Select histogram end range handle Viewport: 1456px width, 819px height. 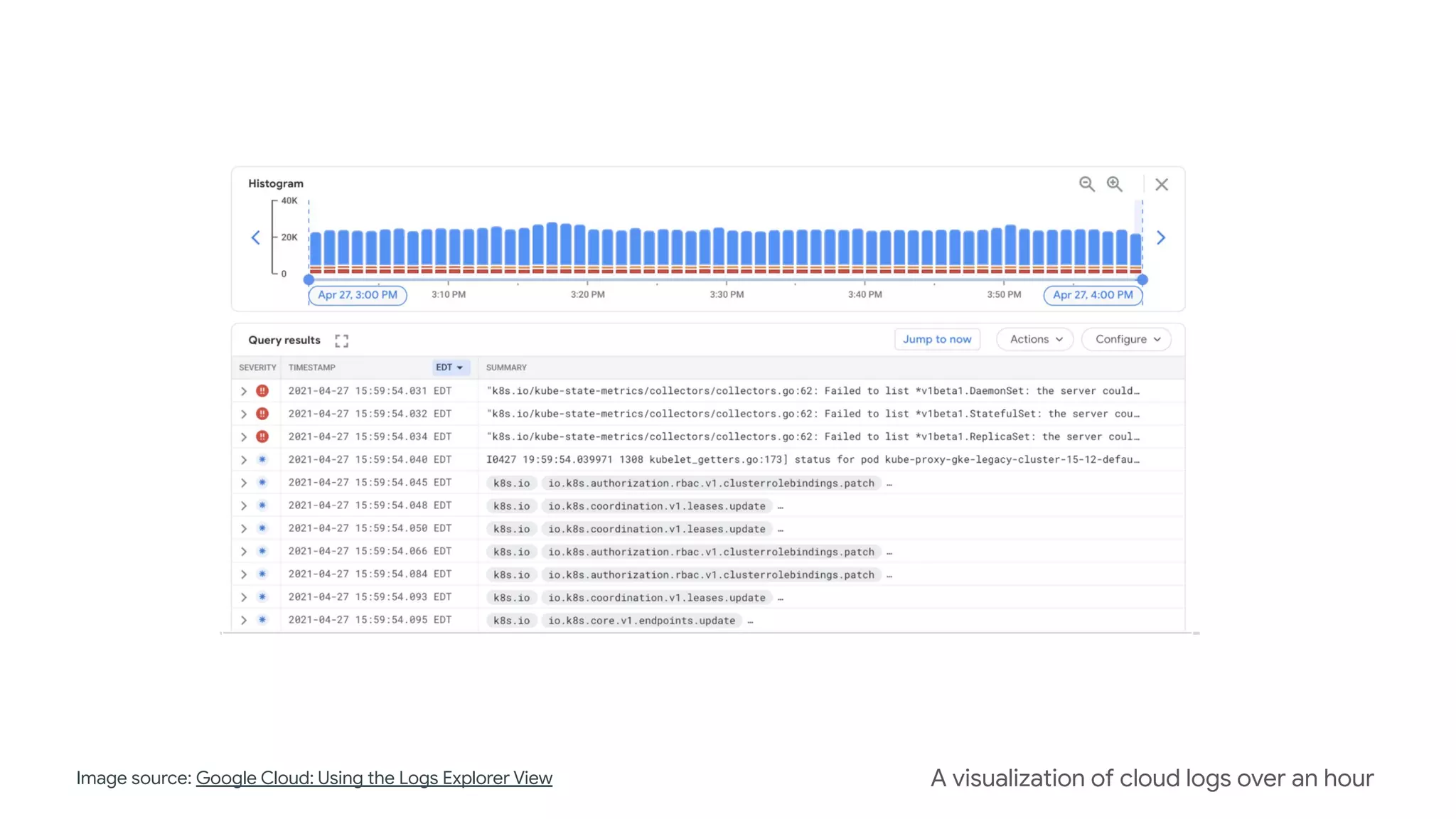pos(1142,279)
